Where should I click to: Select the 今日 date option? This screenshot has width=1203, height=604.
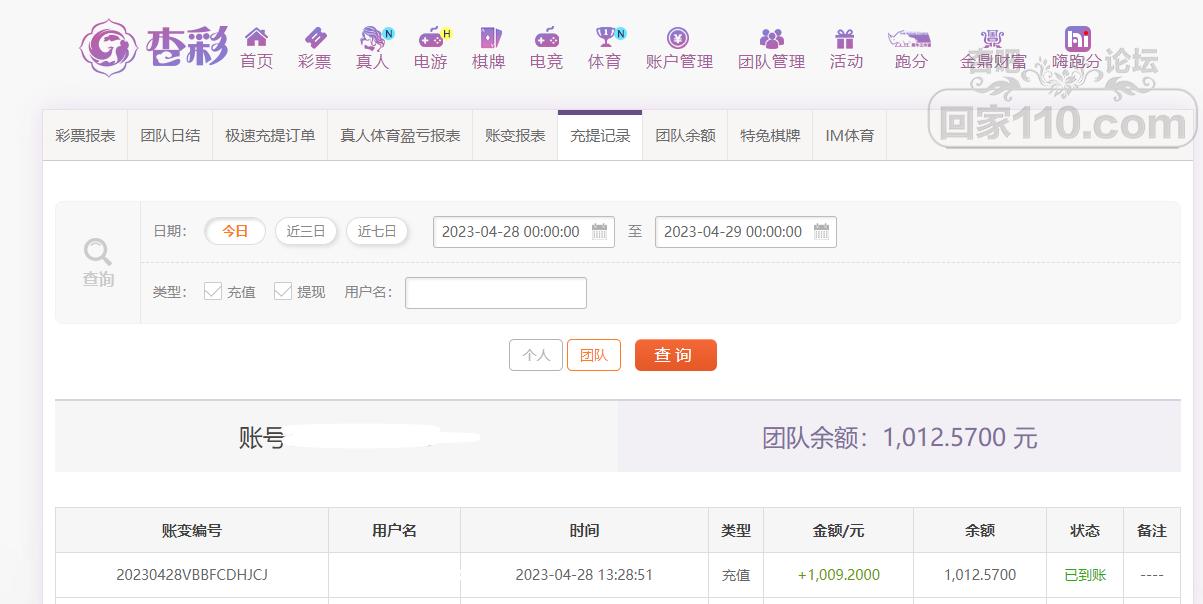[x=235, y=231]
